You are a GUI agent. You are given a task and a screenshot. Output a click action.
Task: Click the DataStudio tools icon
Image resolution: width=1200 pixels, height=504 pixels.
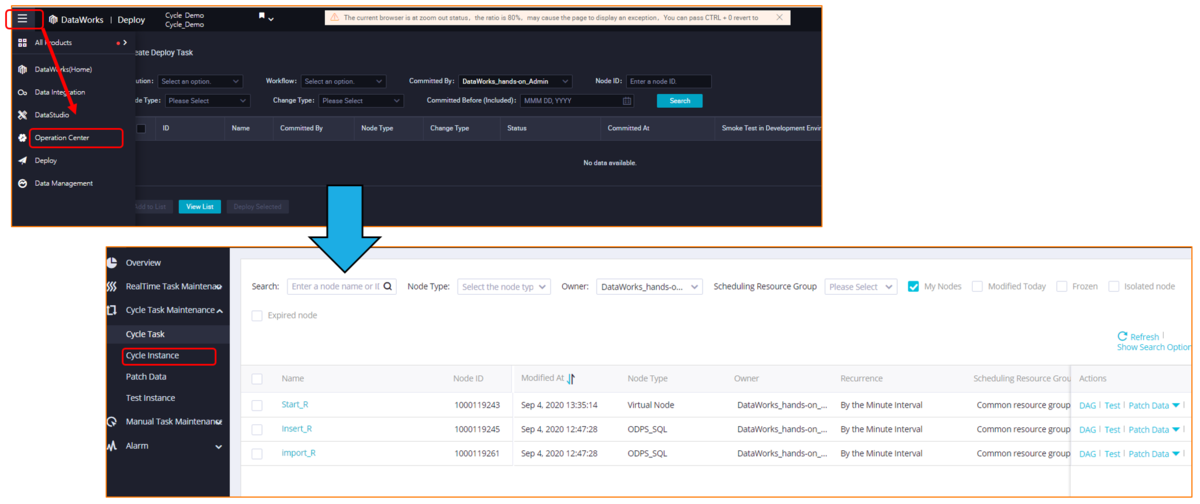[x=22, y=115]
